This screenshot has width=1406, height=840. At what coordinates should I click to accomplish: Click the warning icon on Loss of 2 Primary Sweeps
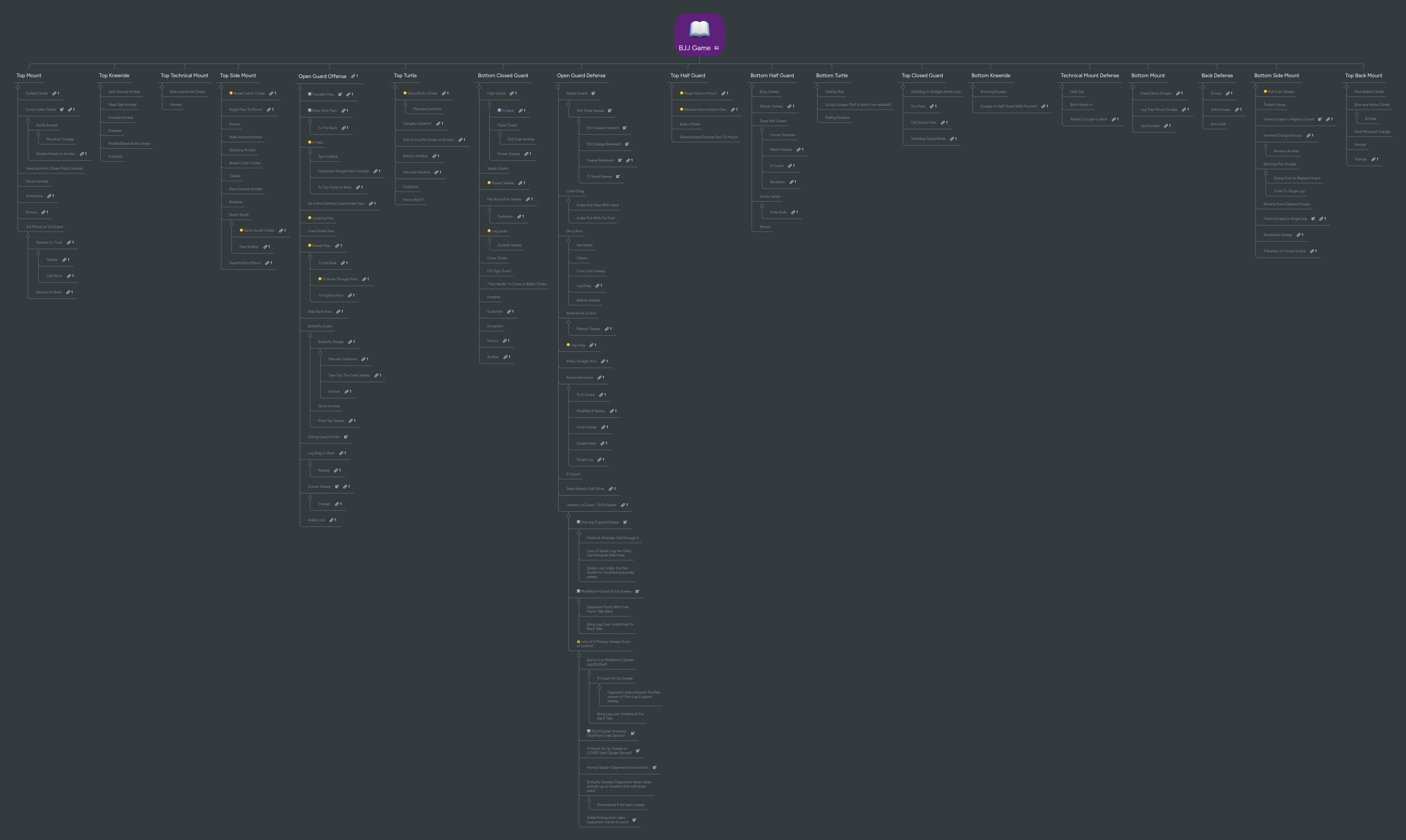[579, 641]
